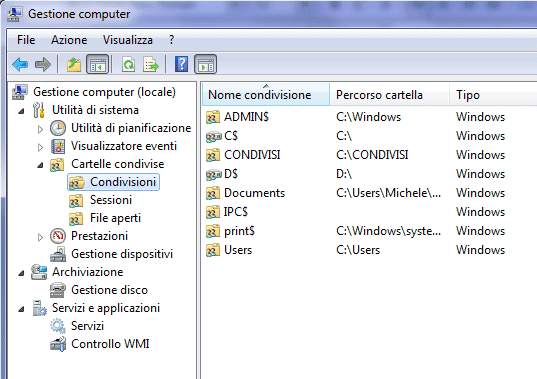Screen dimensions: 537x379
Task: Click the Visualizzatore eventi icon
Action: point(58,146)
